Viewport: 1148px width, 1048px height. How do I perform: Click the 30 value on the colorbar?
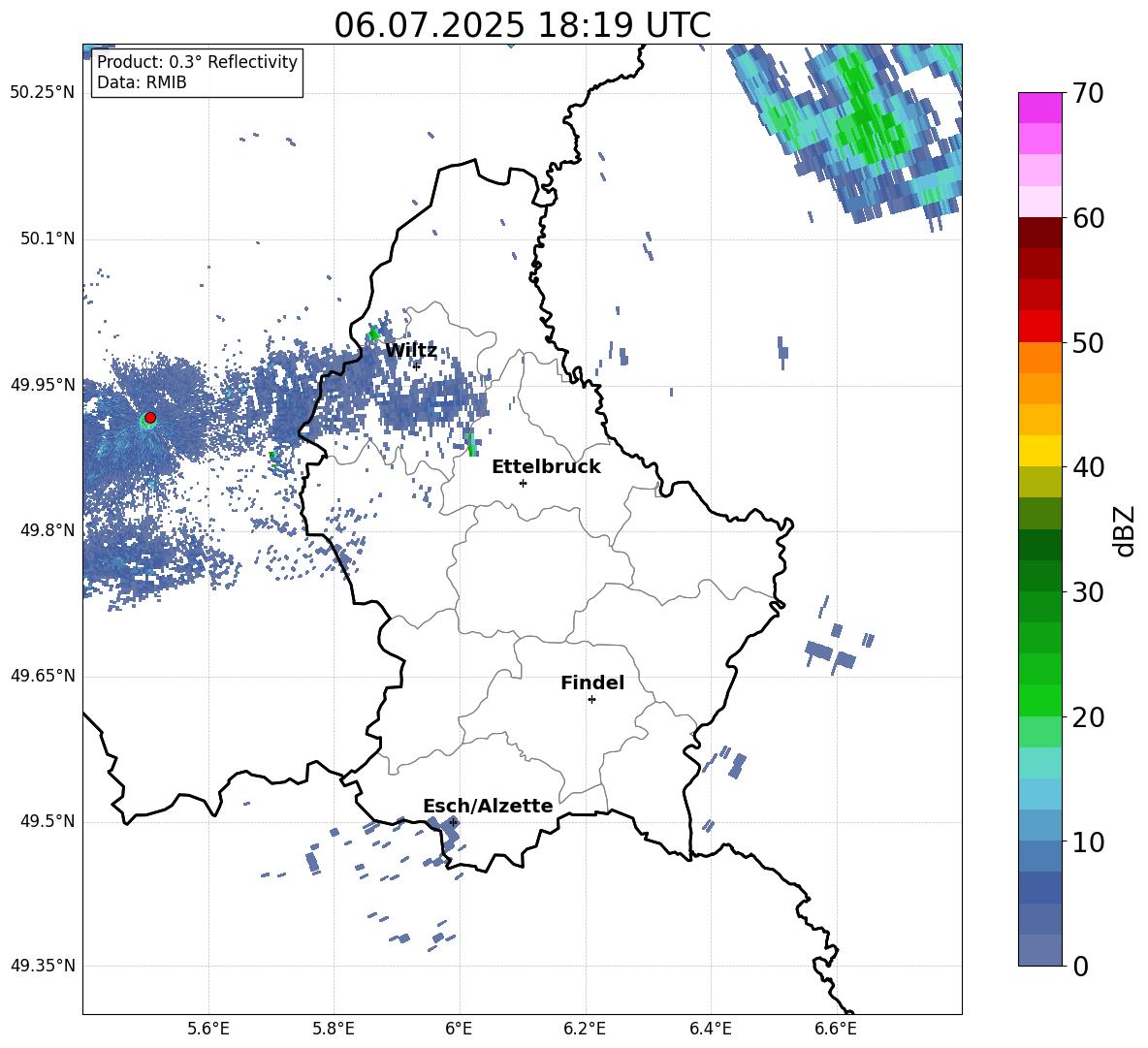pyautogui.click(x=1088, y=592)
